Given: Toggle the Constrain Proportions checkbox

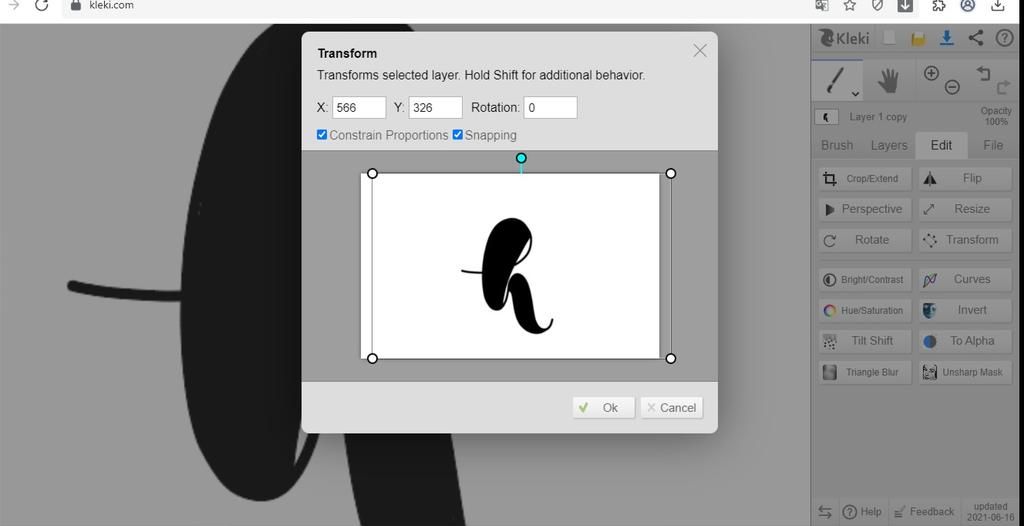Looking at the screenshot, I should [x=321, y=135].
